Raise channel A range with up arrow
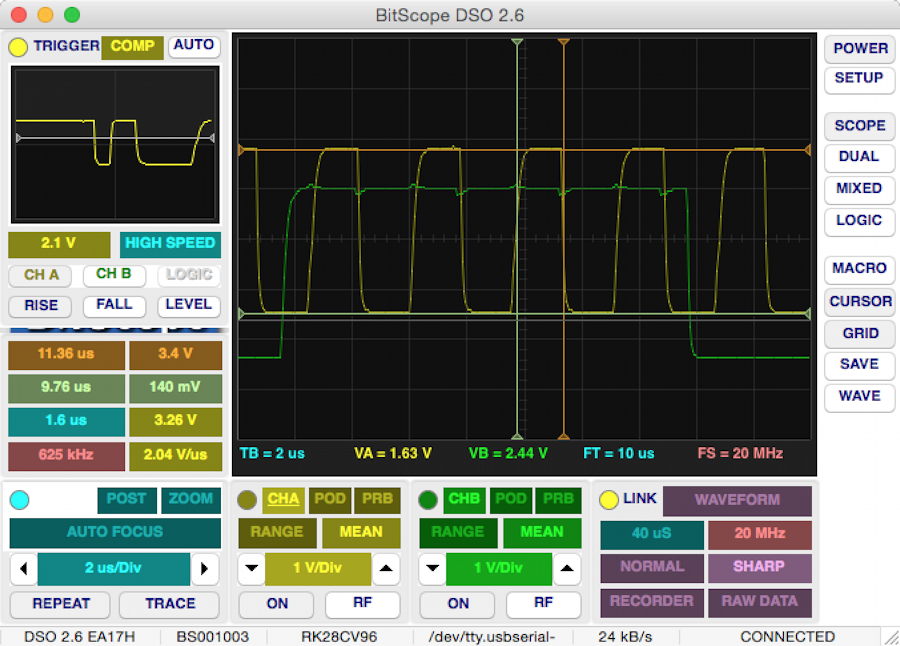This screenshot has width=900, height=646. coord(386,568)
